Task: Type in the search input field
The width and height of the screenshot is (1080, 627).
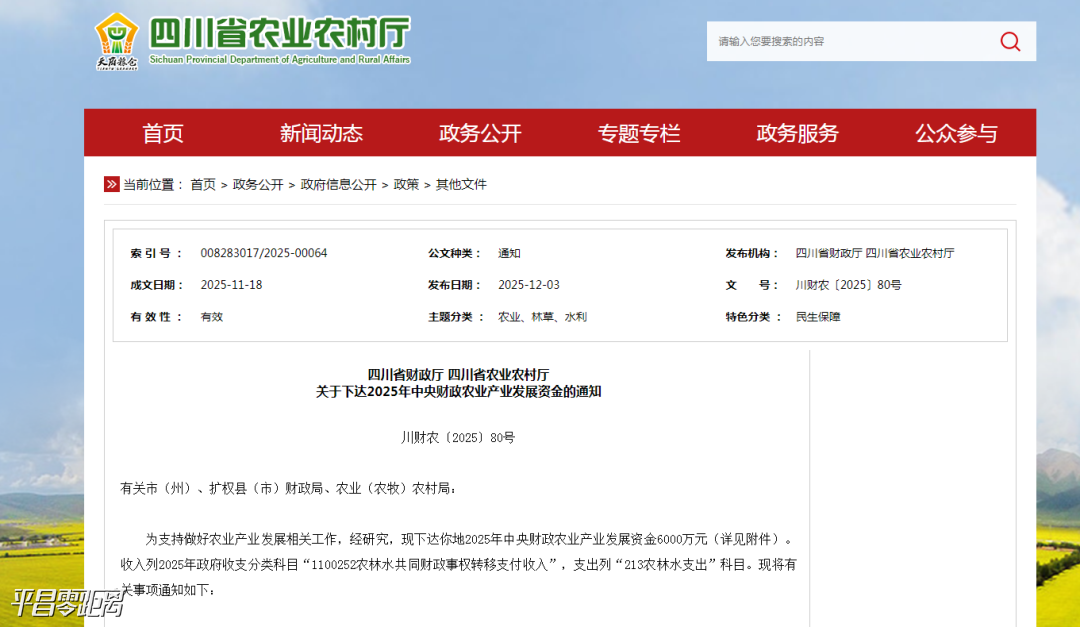Action: 850,41
